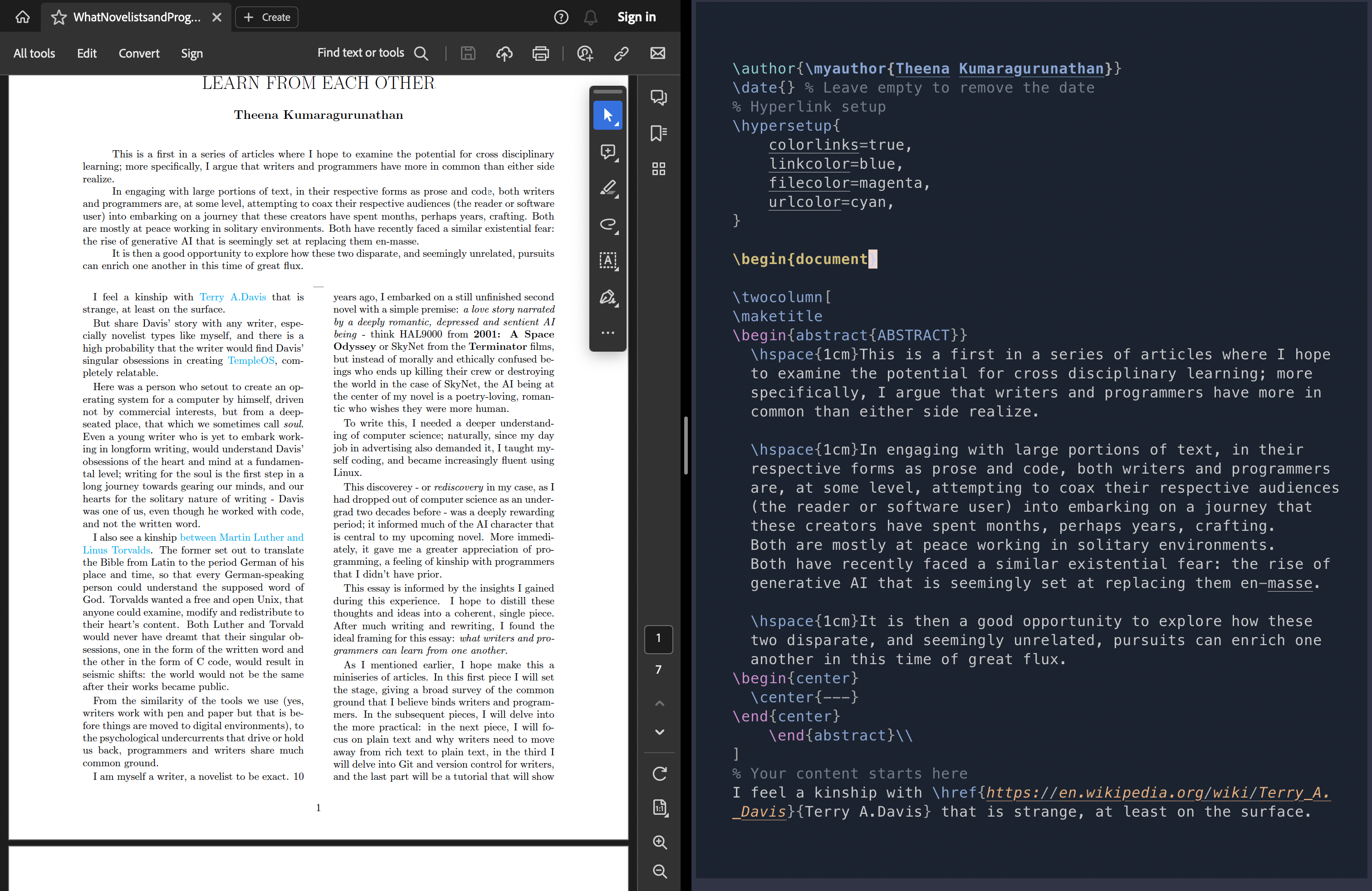The image size is (1372, 891).
Task: Click the current page number box
Action: (x=658, y=639)
